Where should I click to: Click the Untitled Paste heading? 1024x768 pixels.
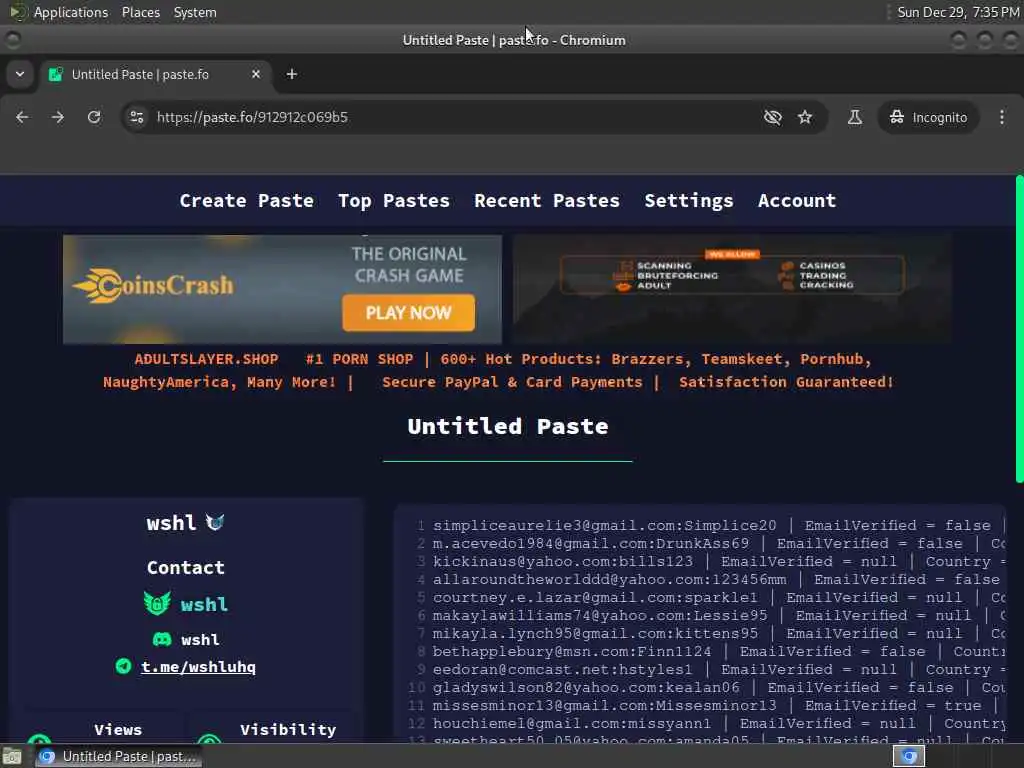tap(508, 426)
